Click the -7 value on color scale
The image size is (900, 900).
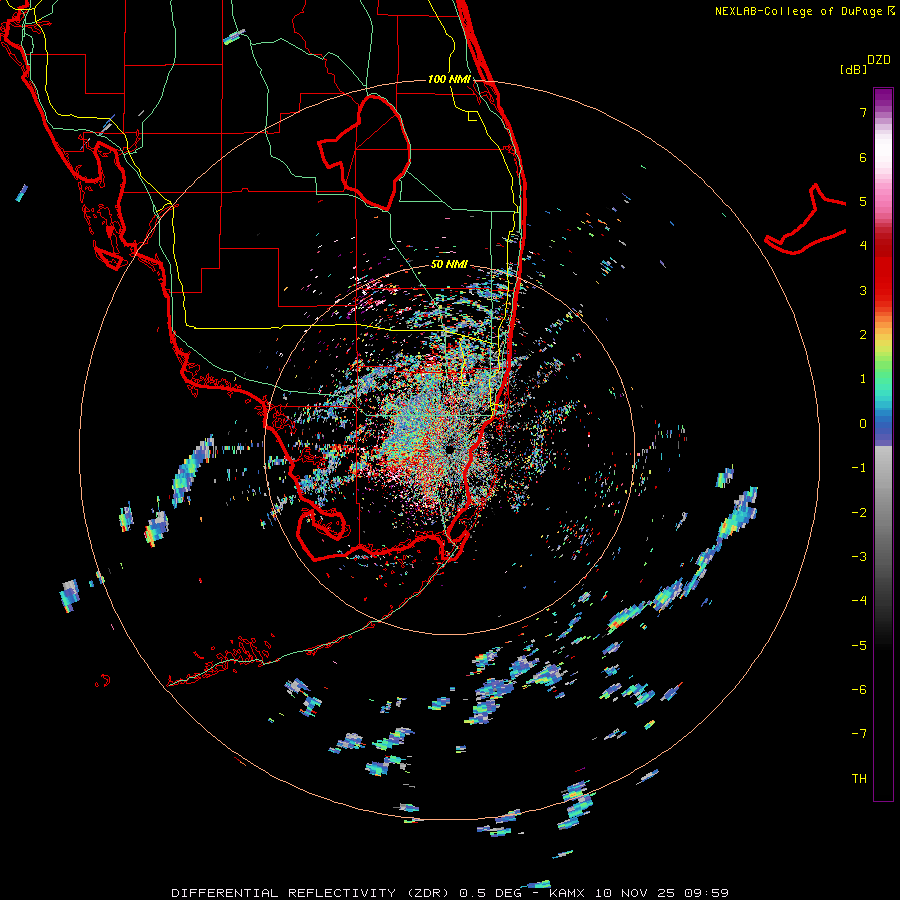[x=859, y=734]
